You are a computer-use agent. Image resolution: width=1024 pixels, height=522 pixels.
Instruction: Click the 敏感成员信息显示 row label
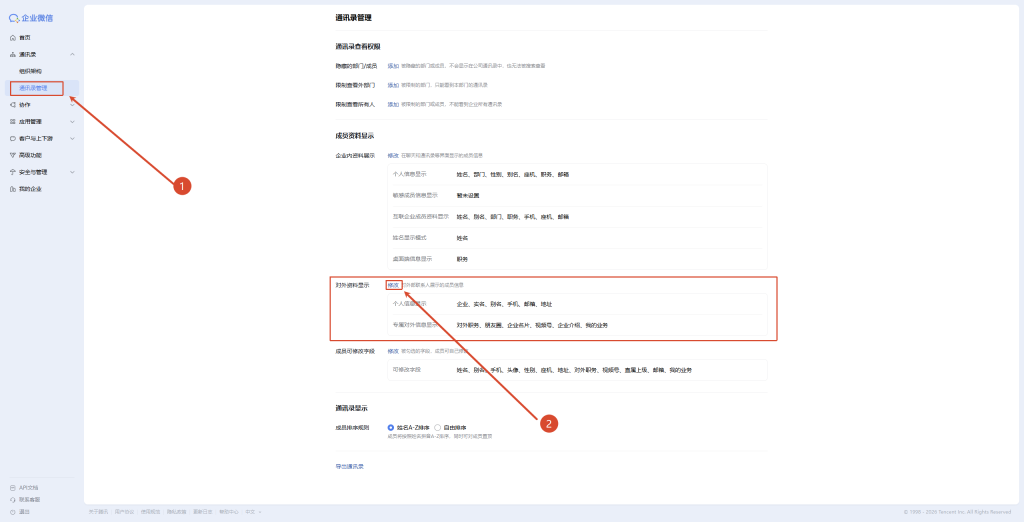[415, 195]
